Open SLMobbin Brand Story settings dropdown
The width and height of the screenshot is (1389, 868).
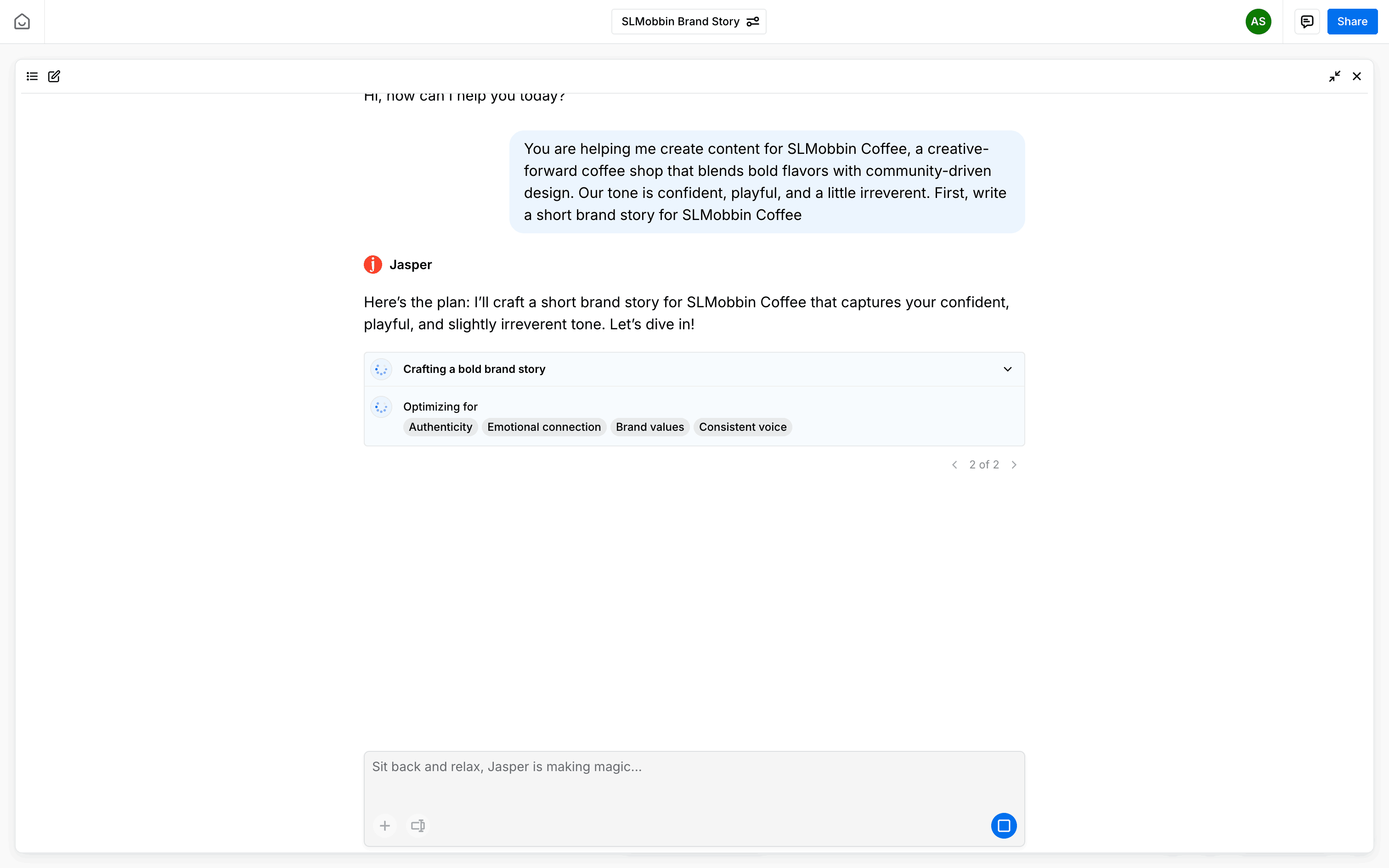pyautogui.click(x=688, y=22)
